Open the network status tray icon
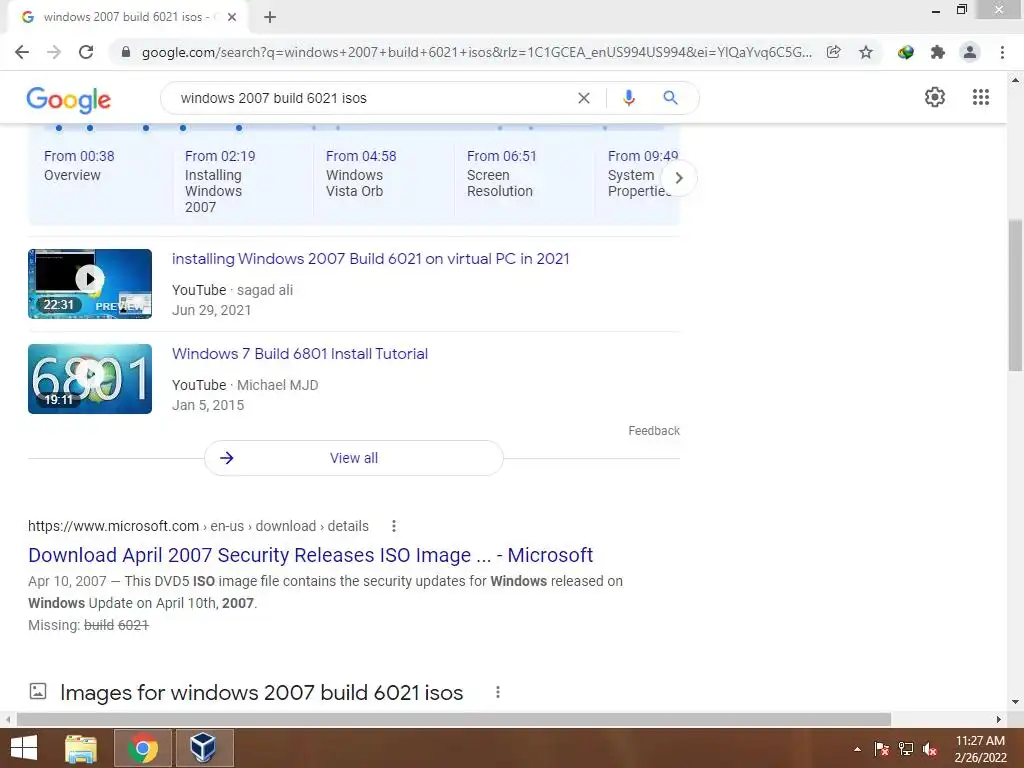The image size is (1024, 768). pyautogui.click(x=906, y=749)
